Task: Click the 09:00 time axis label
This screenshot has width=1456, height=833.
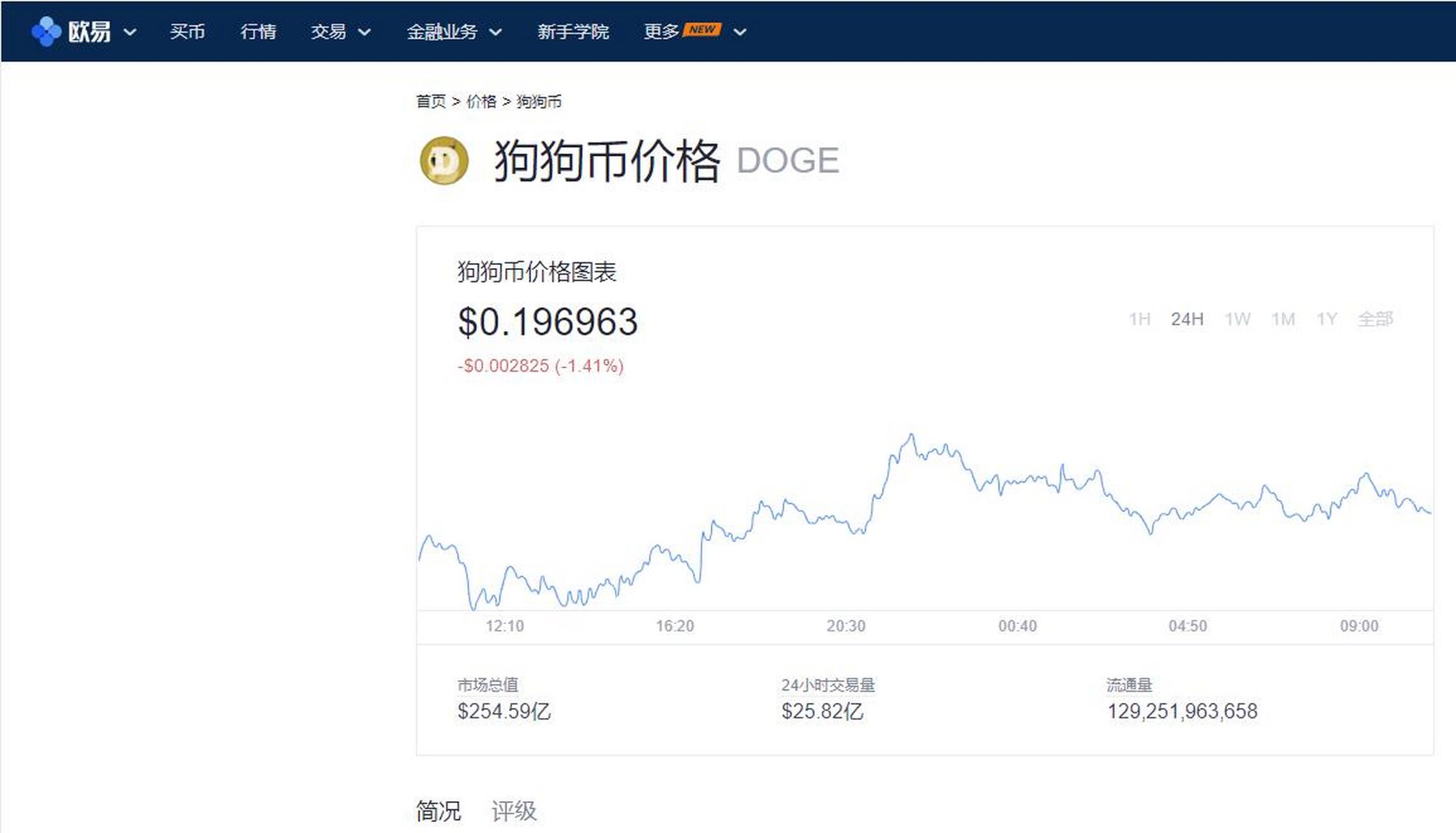Action: coord(1359,626)
